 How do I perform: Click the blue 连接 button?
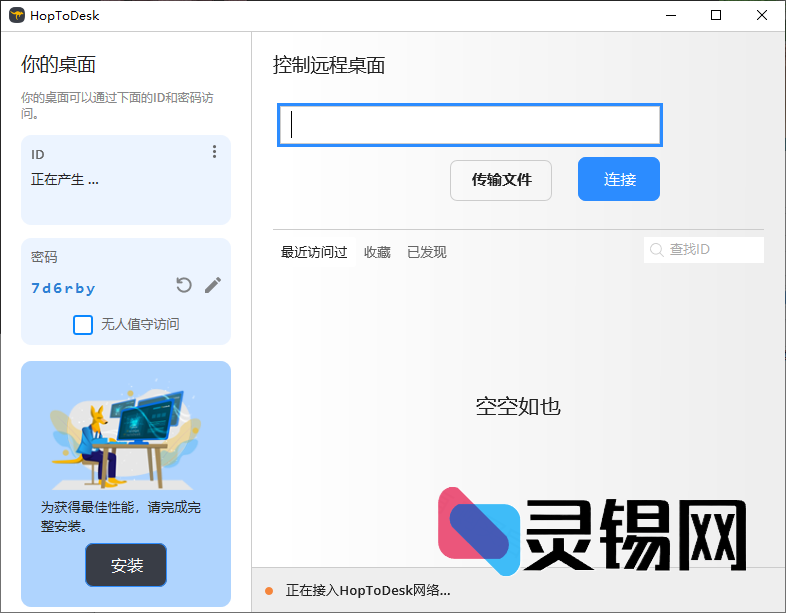point(619,179)
